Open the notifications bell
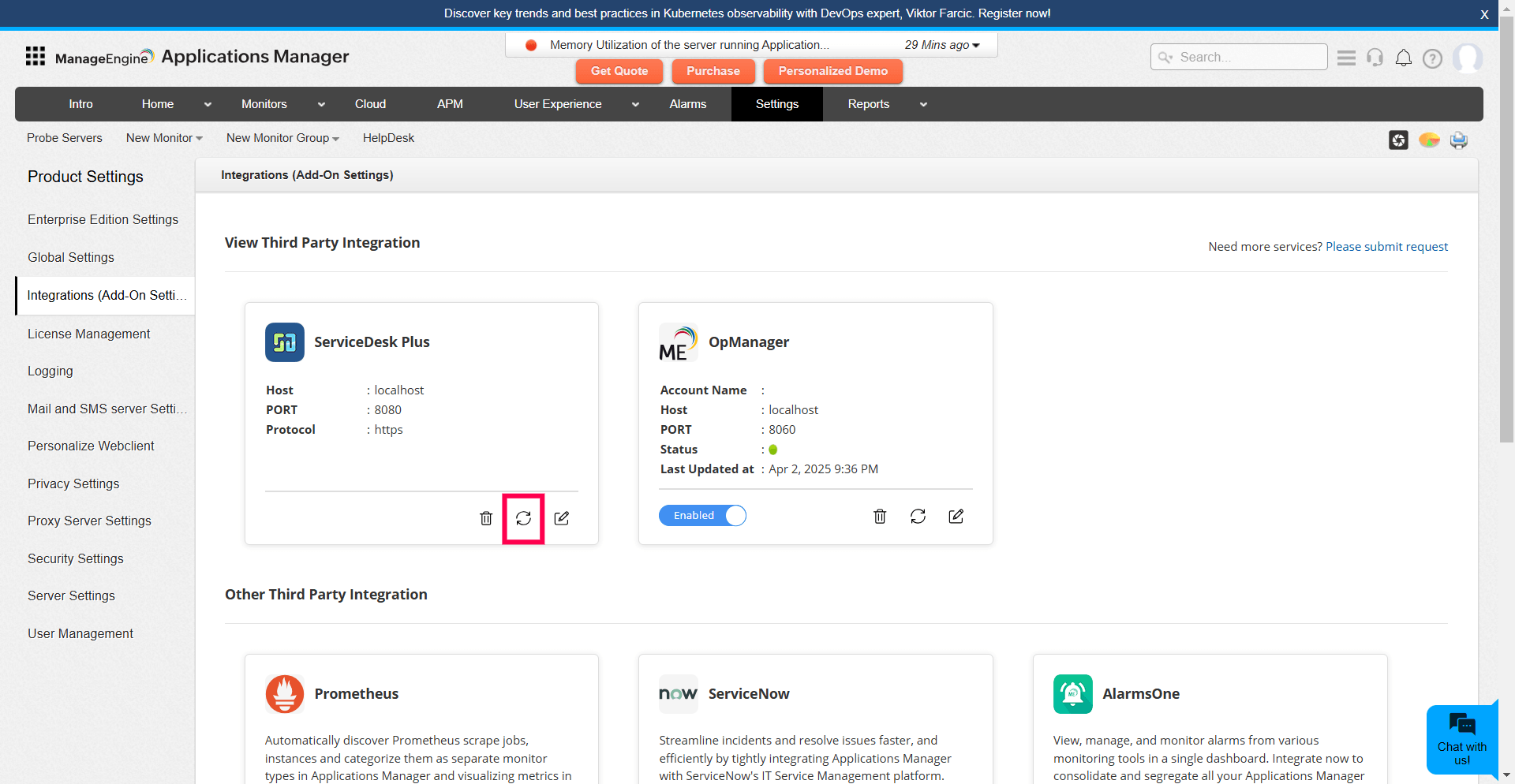 1403,58
